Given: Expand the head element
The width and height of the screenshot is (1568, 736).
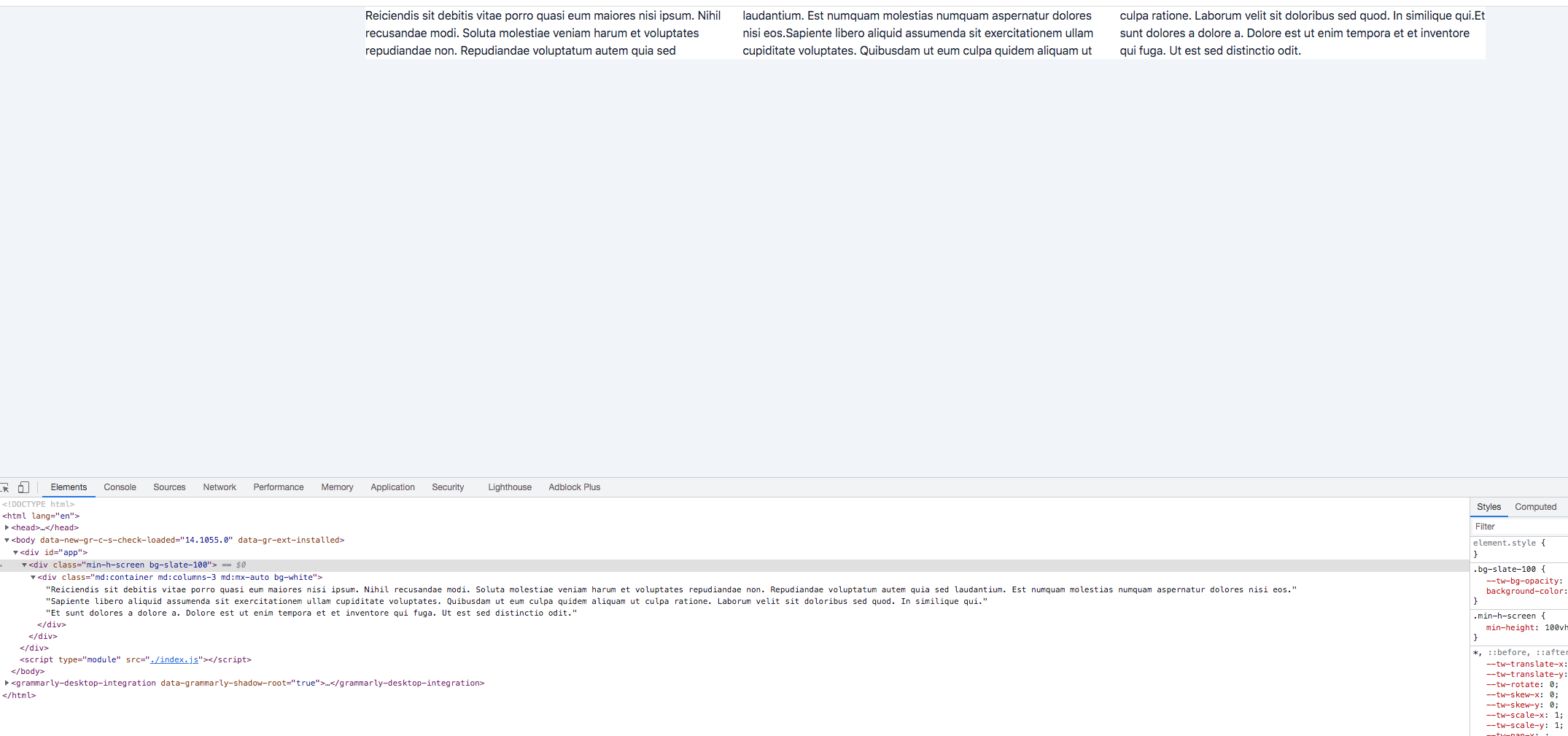Looking at the screenshot, I should pyautogui.click(x=7, y=527).
